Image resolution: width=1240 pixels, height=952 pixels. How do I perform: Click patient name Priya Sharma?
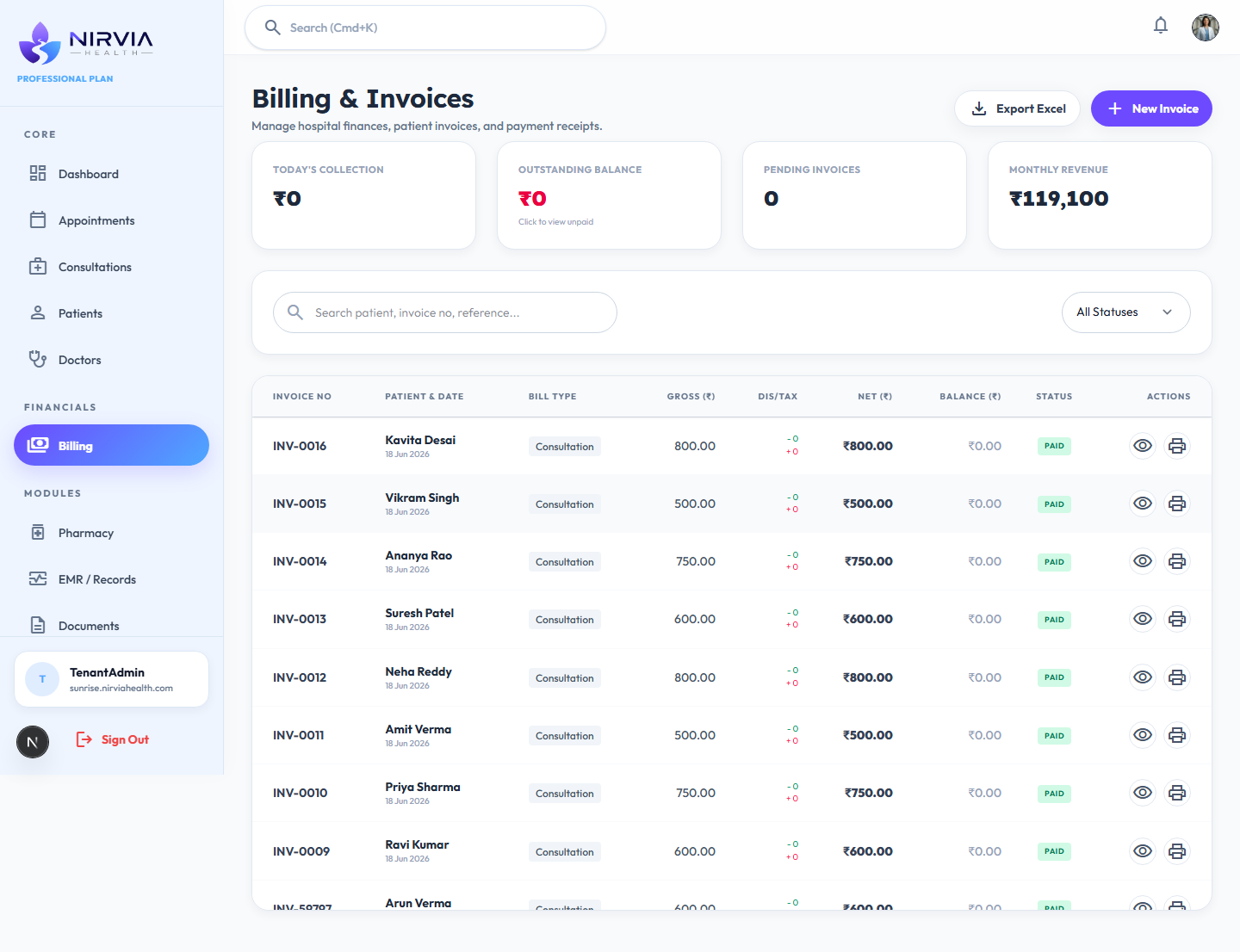point(423,787)
